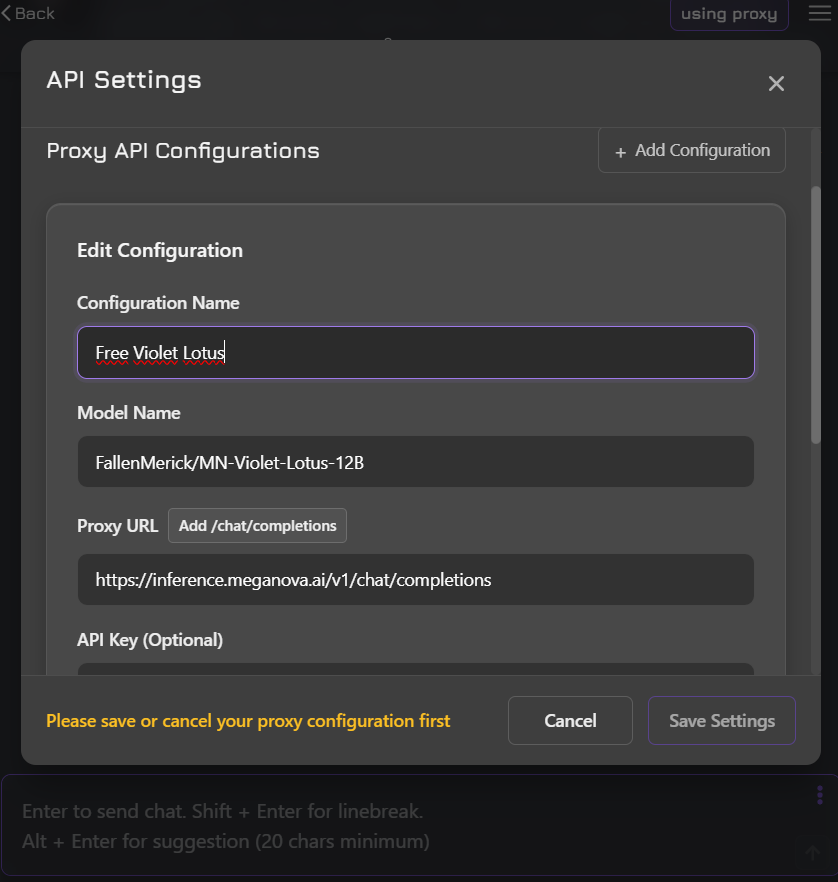Click the Back chevron arrow
Screen dimensions: 838x882
(7, 13)
